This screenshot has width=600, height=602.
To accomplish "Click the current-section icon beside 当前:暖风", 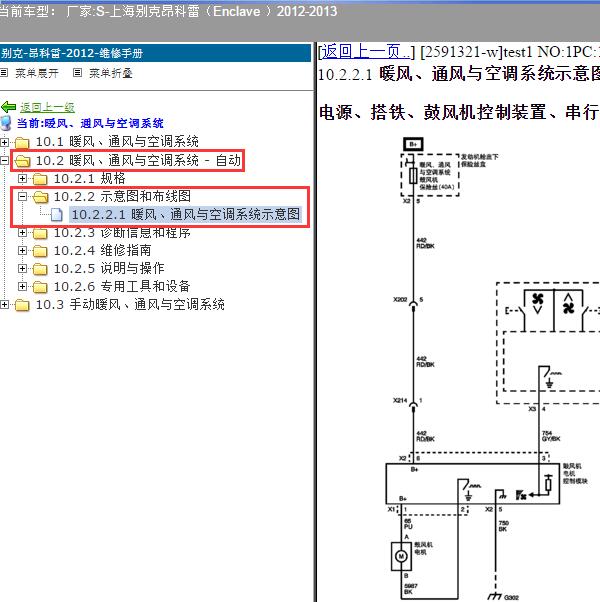I will (6, 123).
